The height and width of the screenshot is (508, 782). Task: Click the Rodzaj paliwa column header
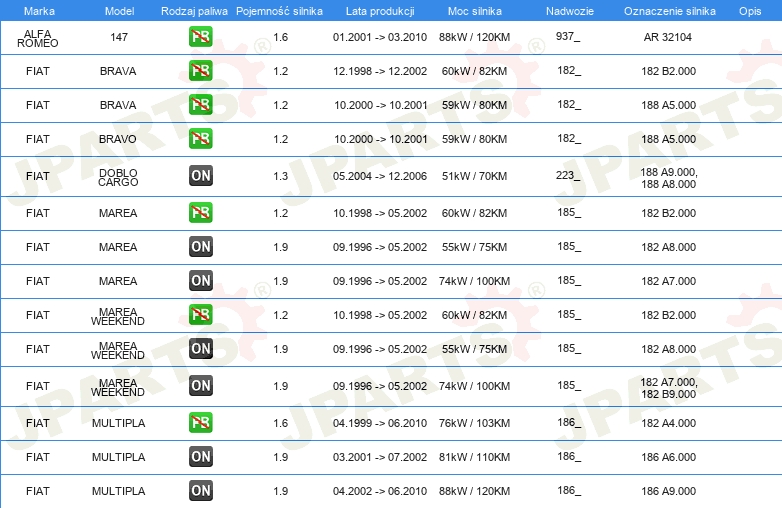pos(194,11)
